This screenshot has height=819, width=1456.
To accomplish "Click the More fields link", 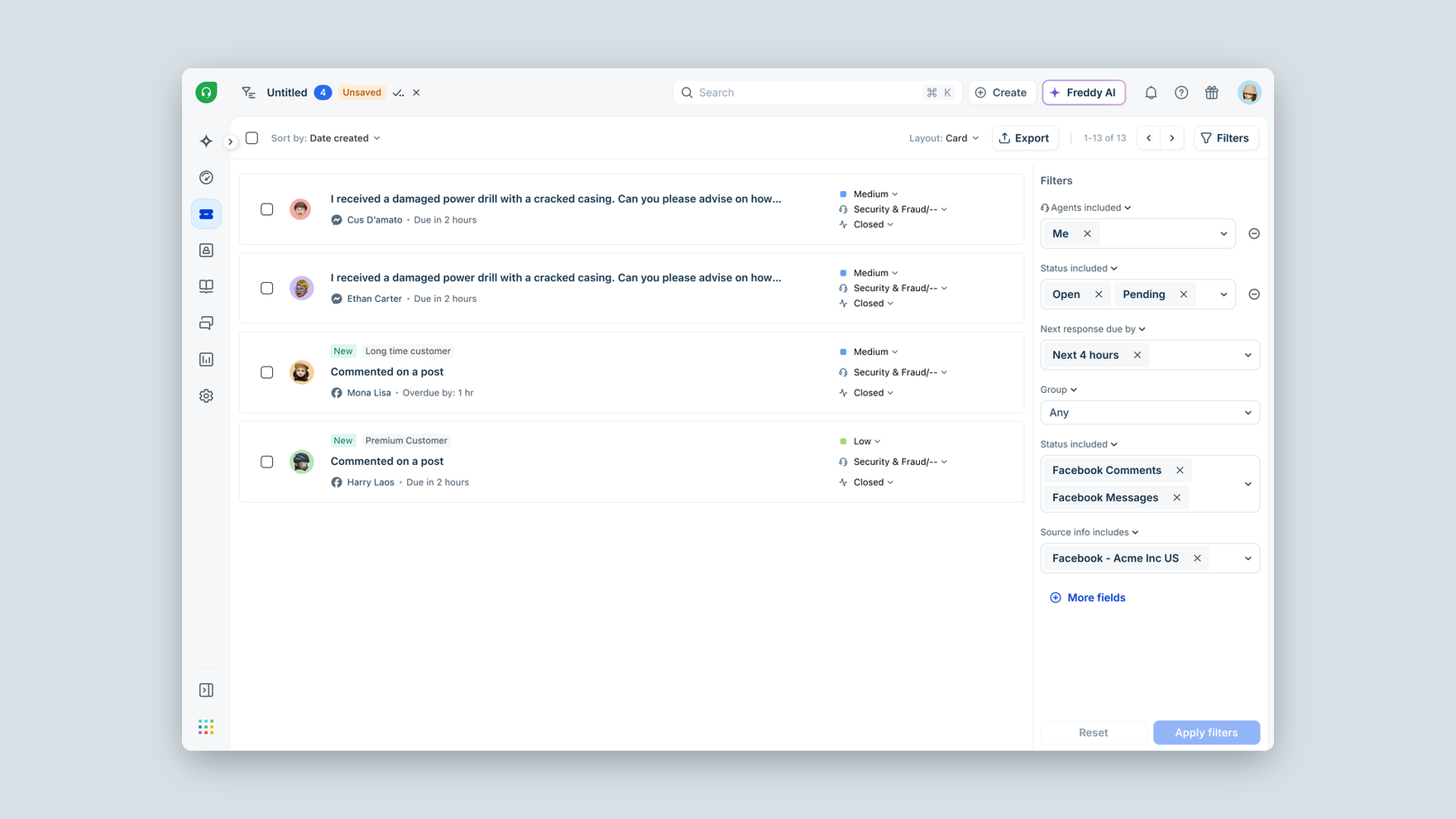I will click(1087, 598).
